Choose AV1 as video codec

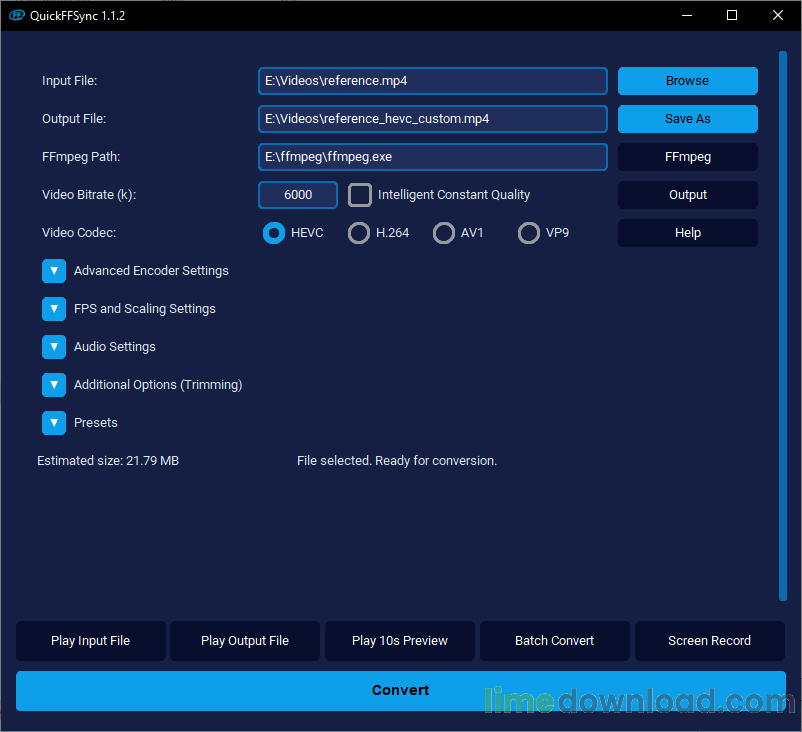[x=444, y=233]
